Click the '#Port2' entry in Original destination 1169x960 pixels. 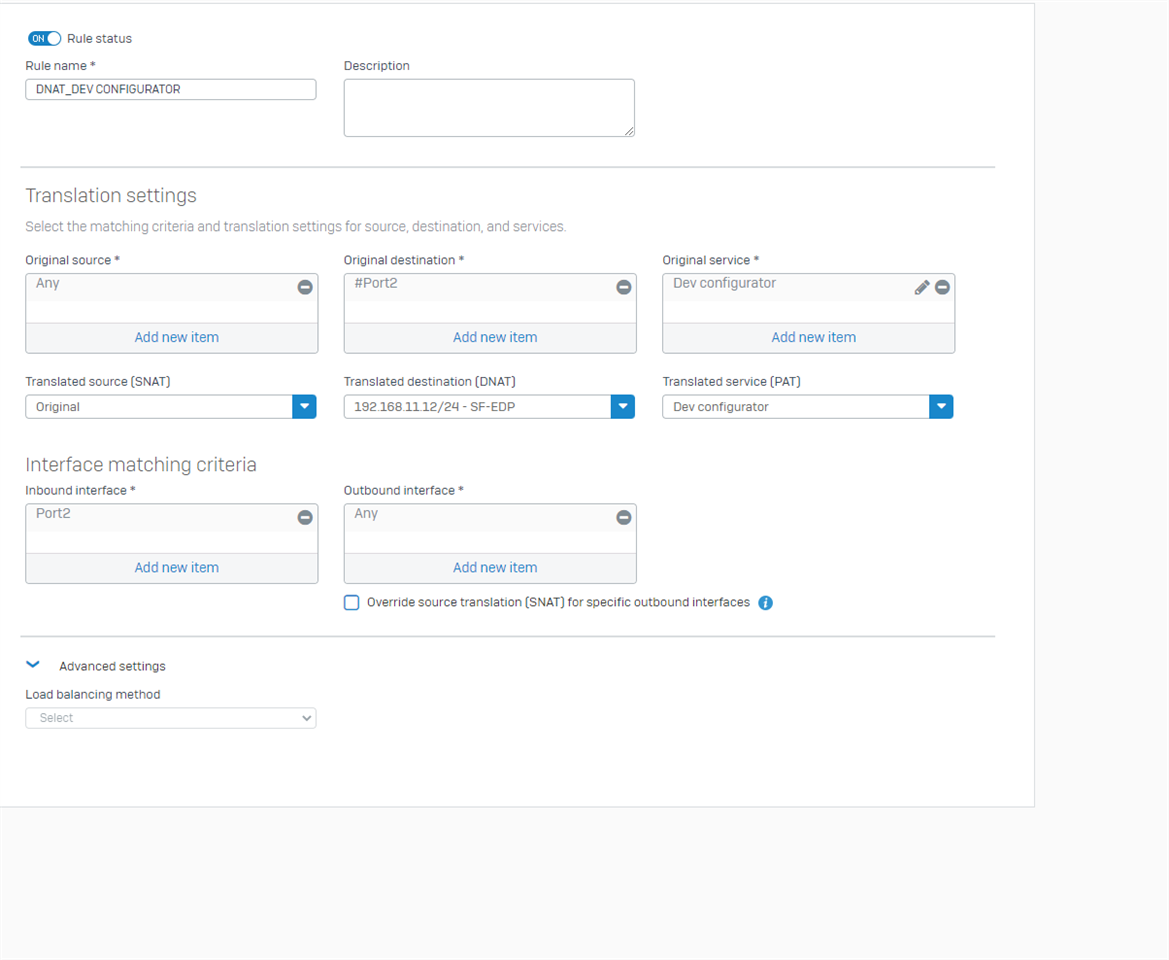point(376,283)
